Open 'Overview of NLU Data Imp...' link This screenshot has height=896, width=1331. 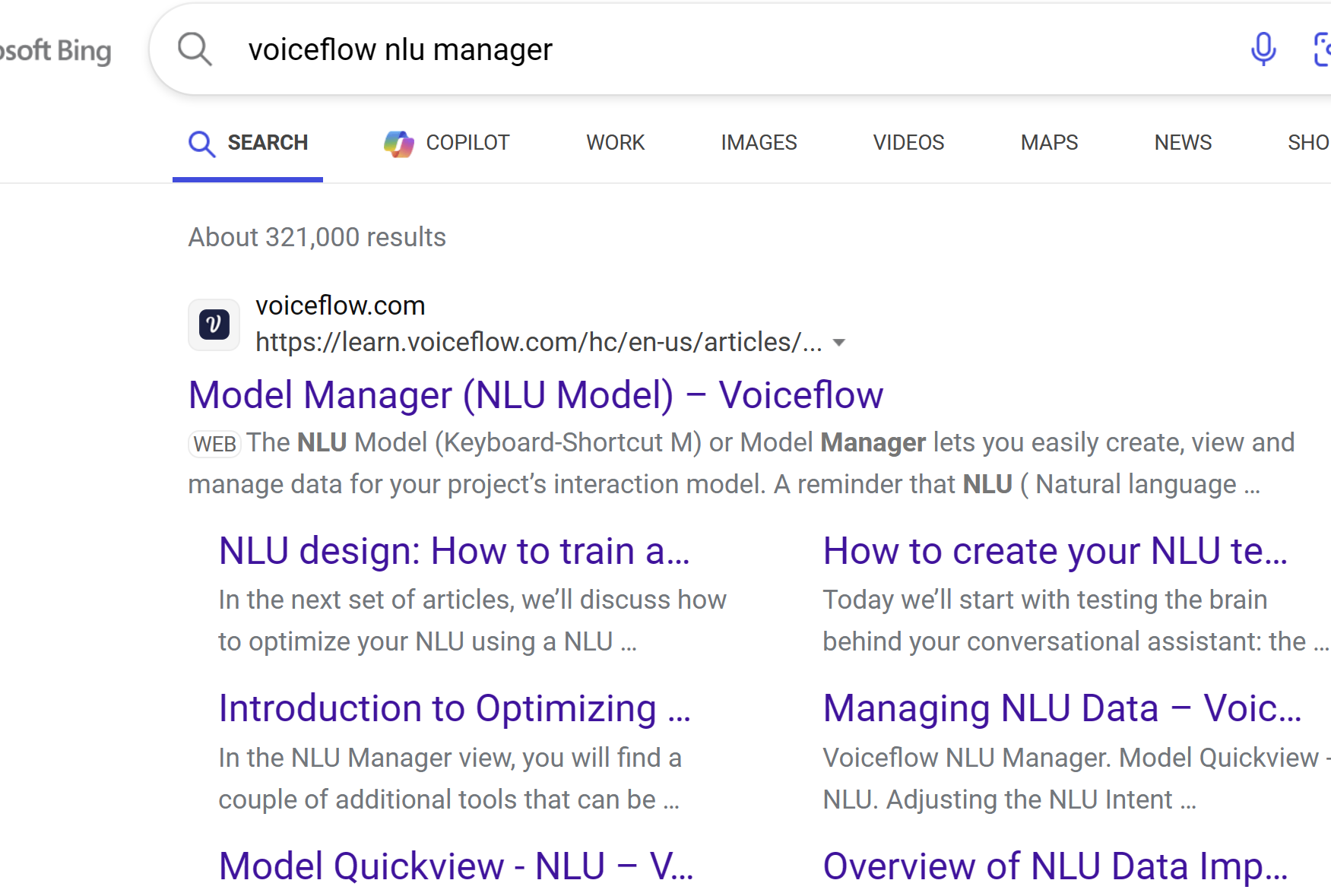[1056, 866]
